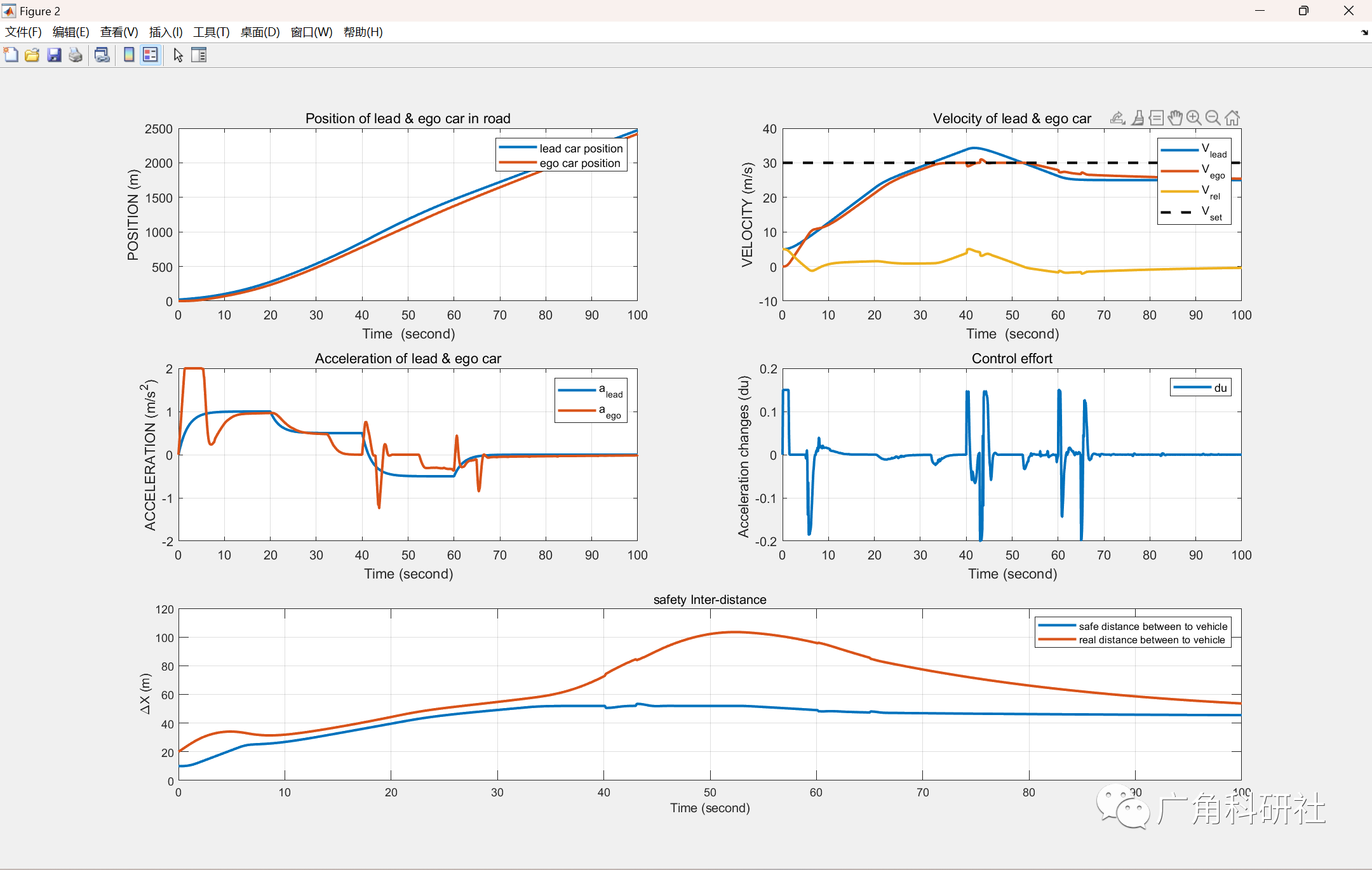Click the 'VELOCITY (m/s)' y-axis label

[747, 215]
